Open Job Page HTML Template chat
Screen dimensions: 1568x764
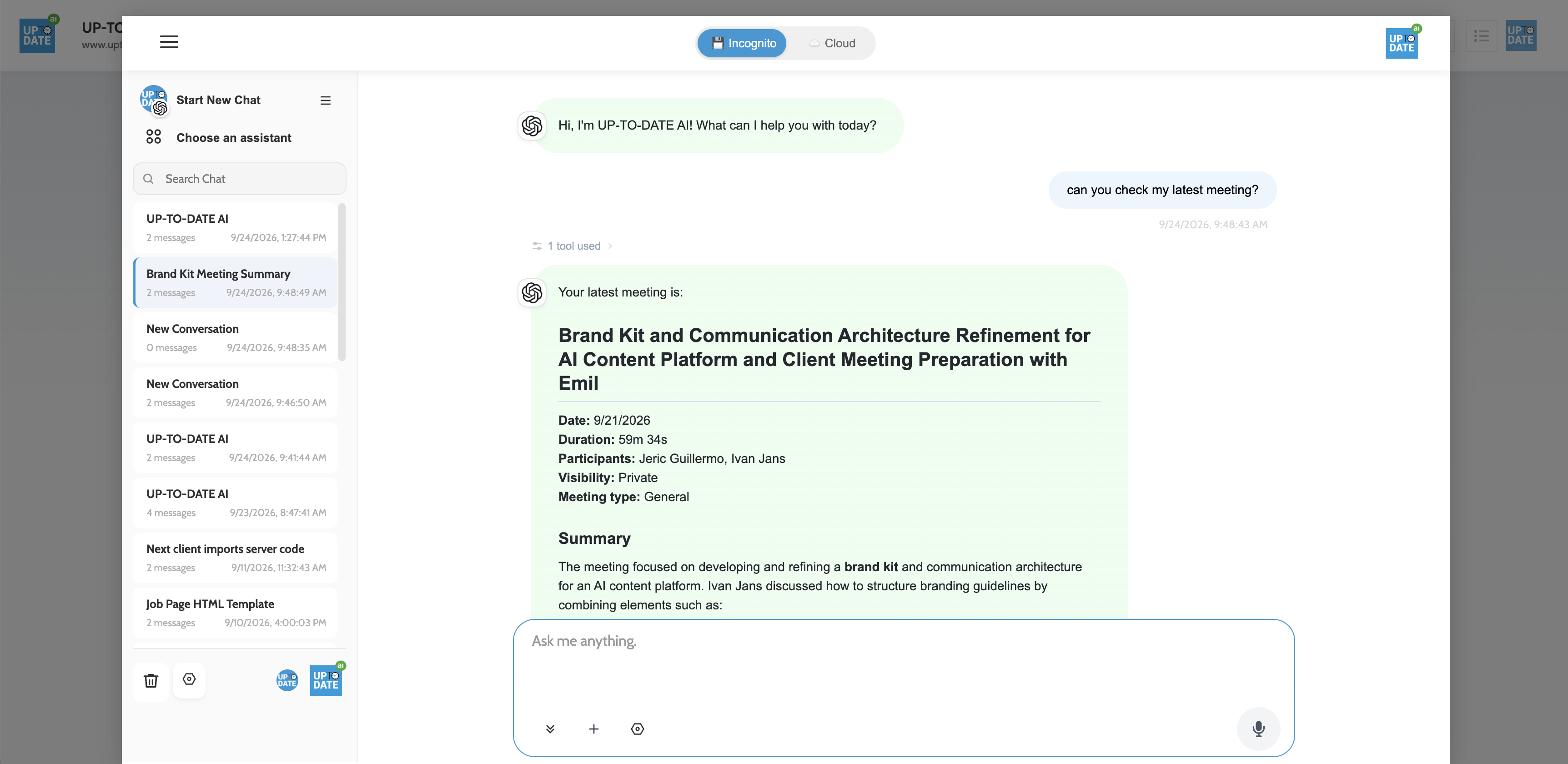click(235, 613)
